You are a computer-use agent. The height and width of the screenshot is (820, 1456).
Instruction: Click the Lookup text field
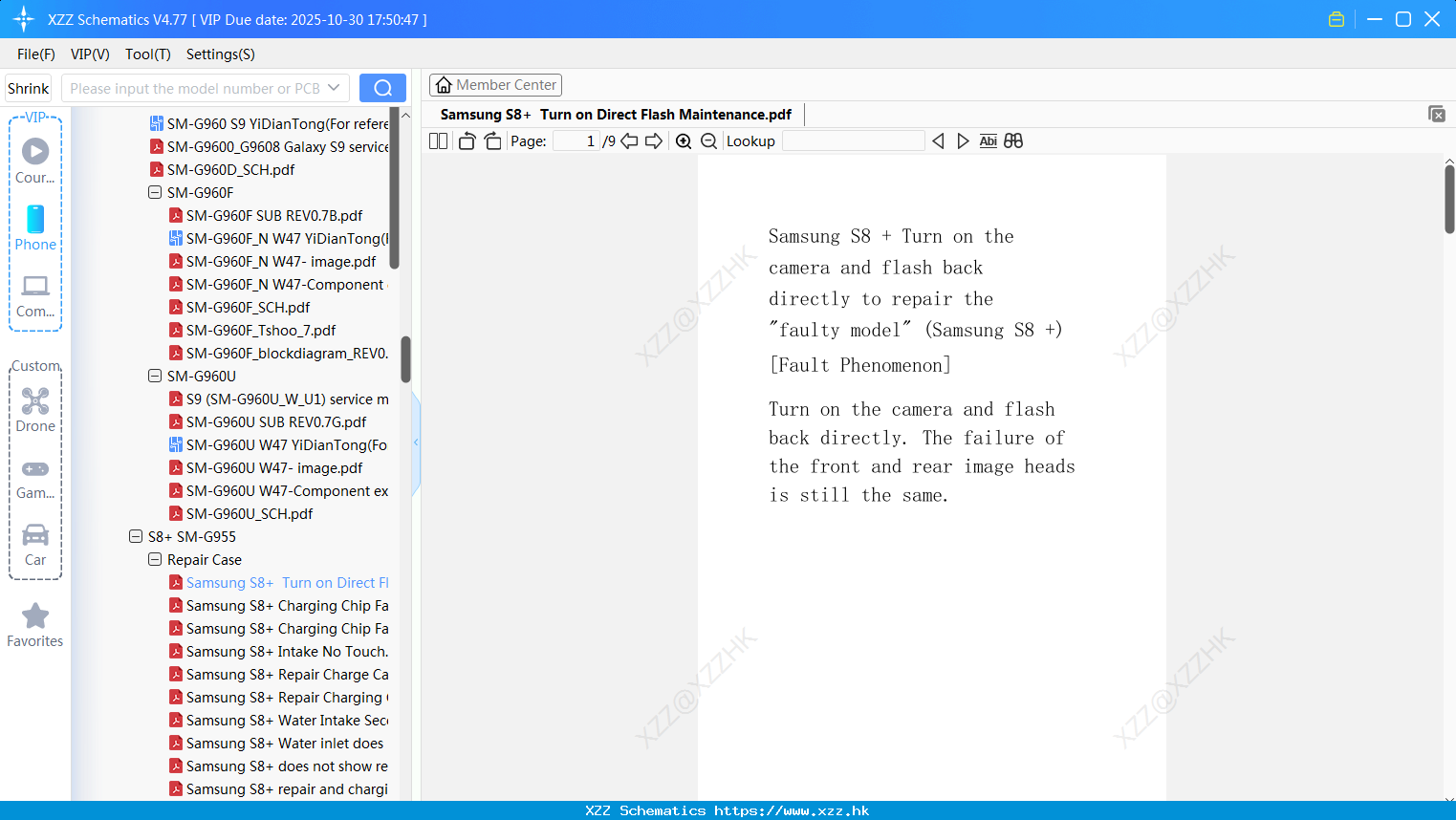(x=853, y=141)
